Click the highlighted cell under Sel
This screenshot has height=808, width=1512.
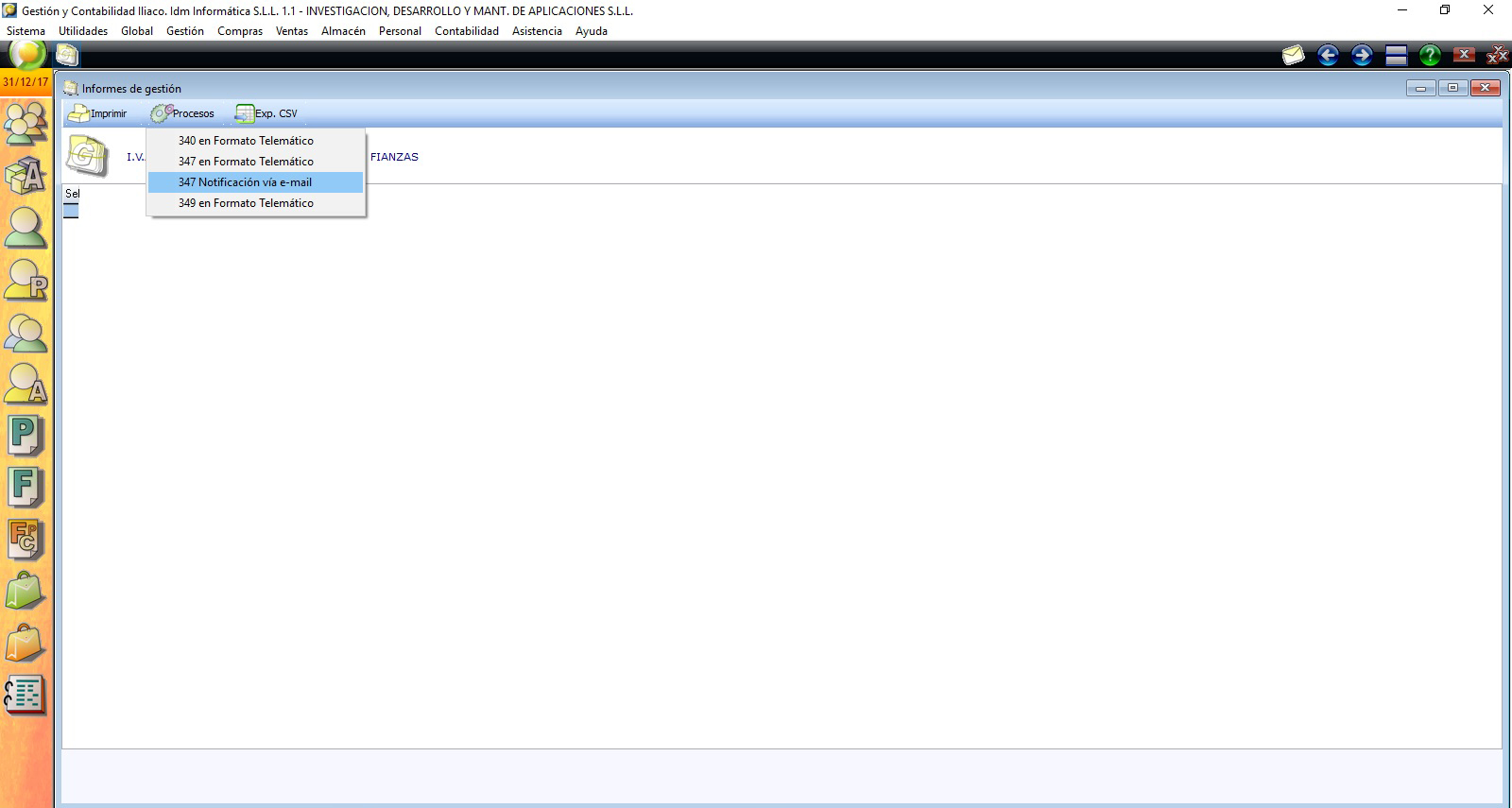[71, 210]
